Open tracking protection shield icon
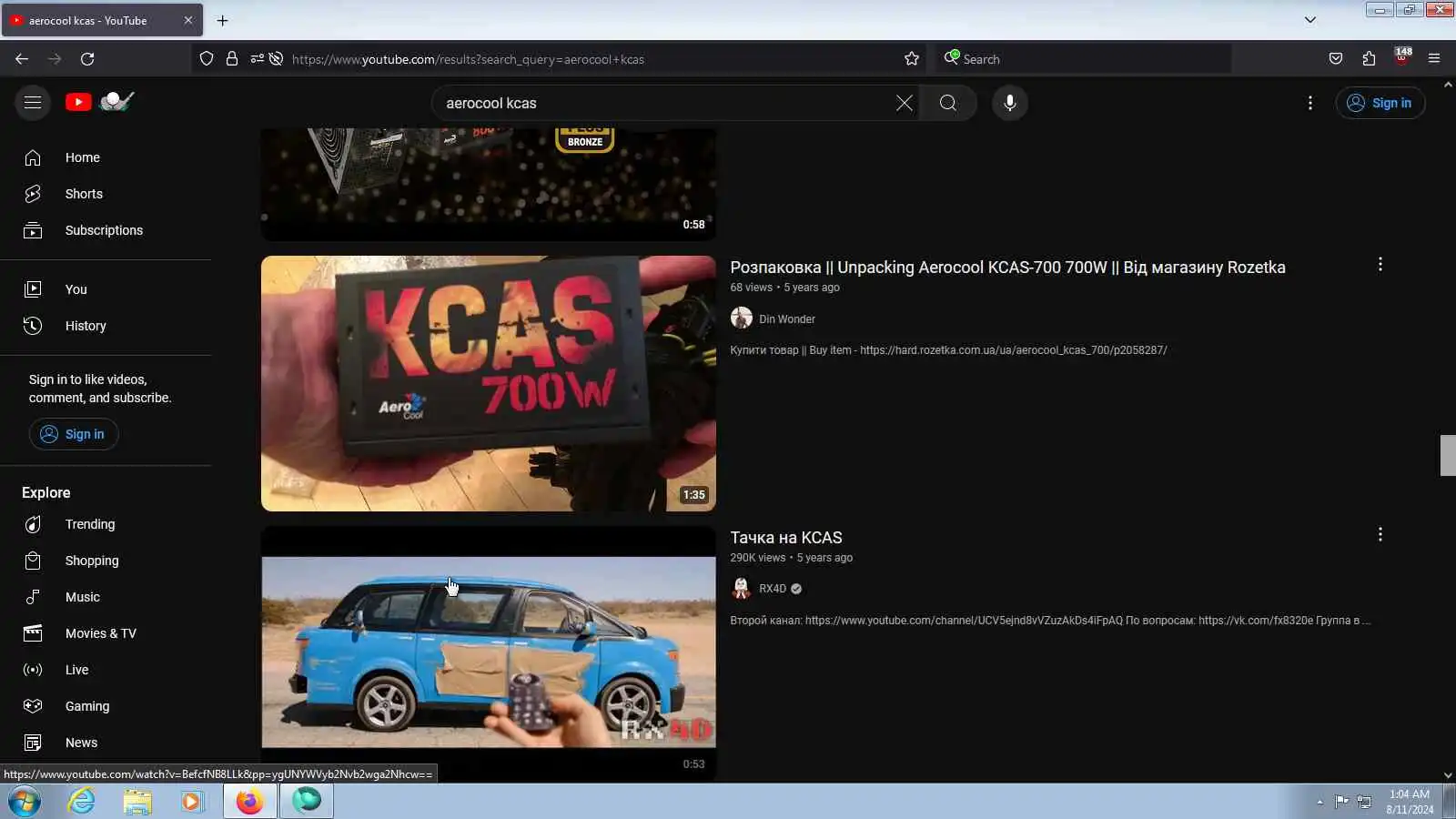The width and height of the screenshot is (1456, 819). pos(207,59)
